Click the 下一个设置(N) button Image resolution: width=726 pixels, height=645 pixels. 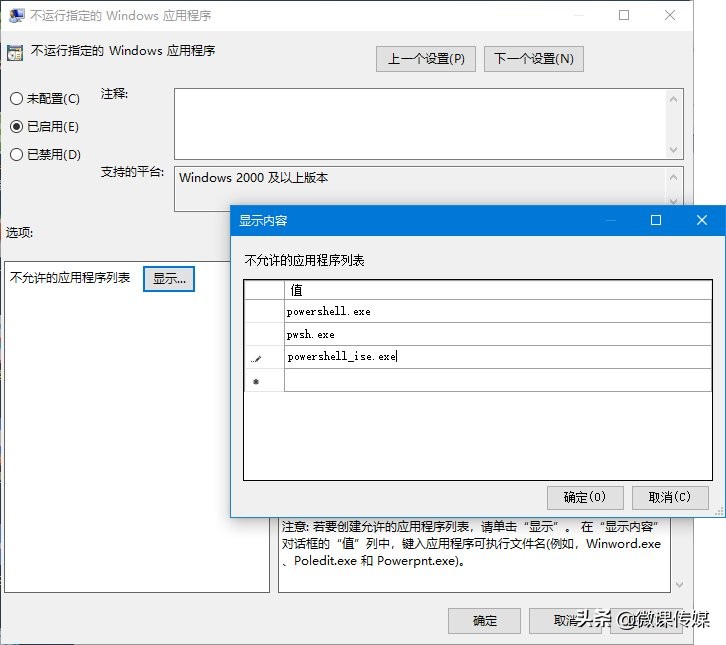click(x=534, y=59)
